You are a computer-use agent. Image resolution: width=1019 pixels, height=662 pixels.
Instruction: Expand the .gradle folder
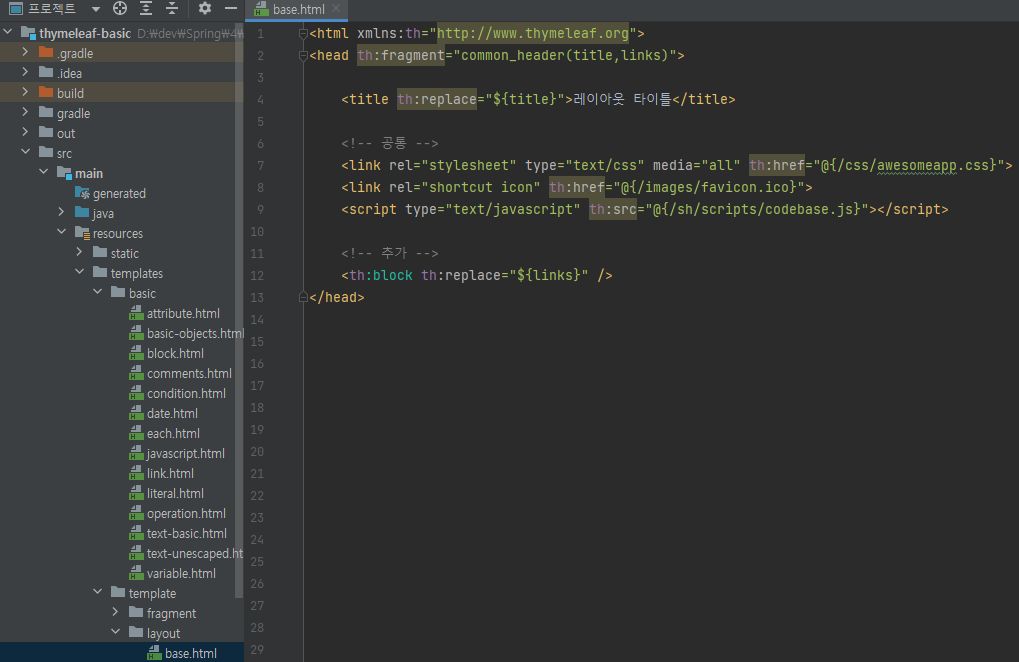[25, 52]
